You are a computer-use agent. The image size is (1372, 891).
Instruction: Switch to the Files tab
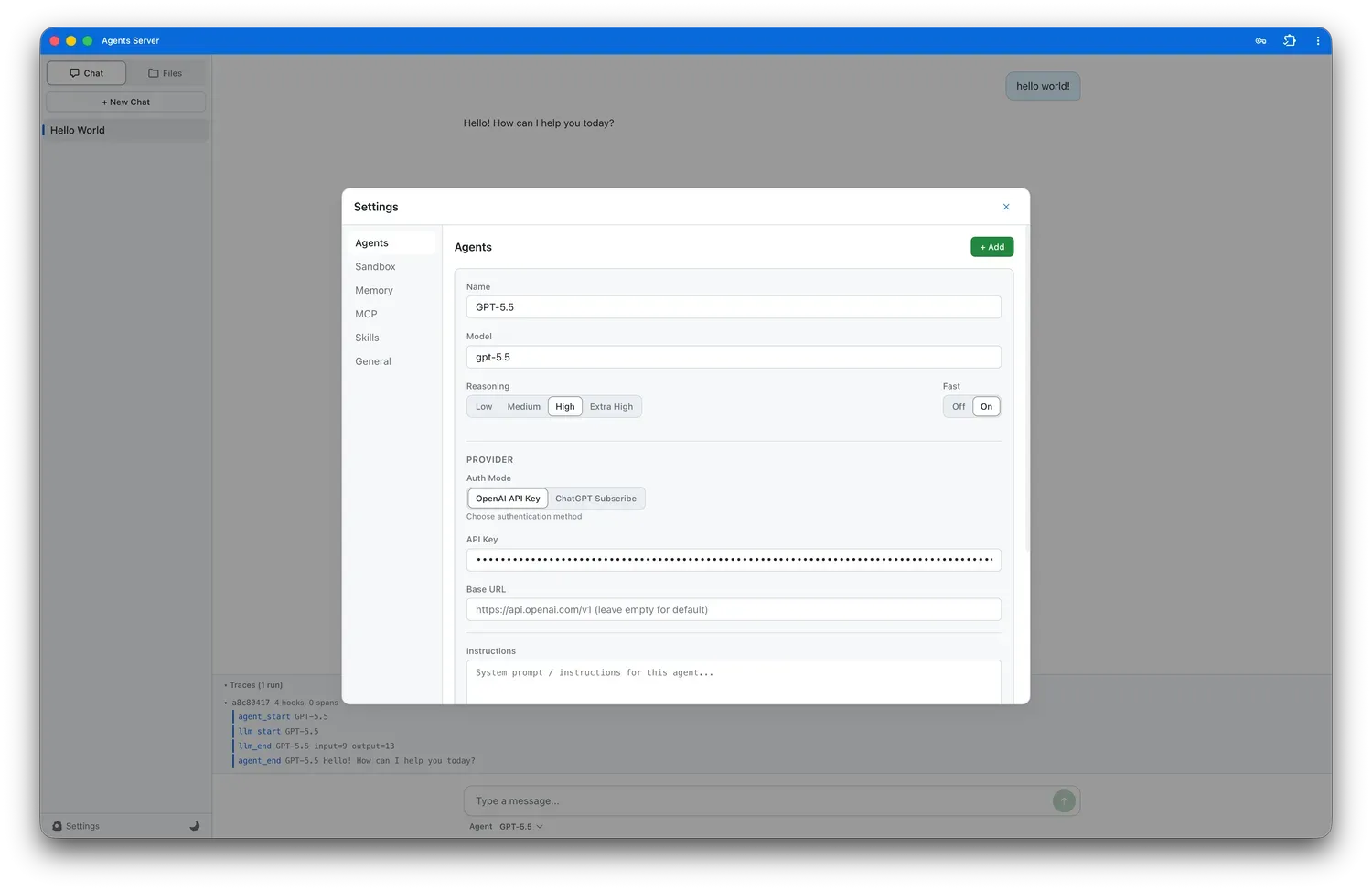coord(166,73)
